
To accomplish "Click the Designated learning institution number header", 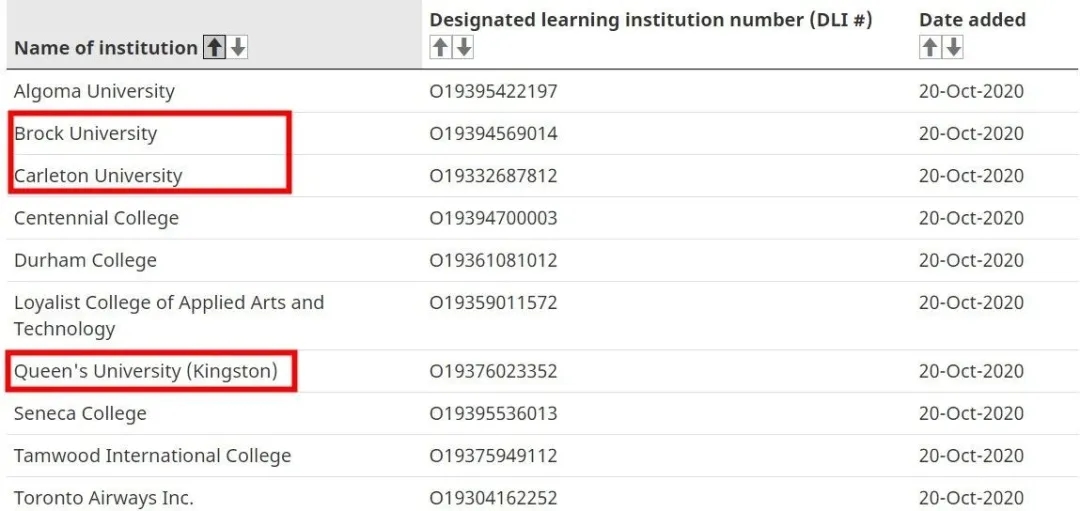I will click(x=651, y=20).
